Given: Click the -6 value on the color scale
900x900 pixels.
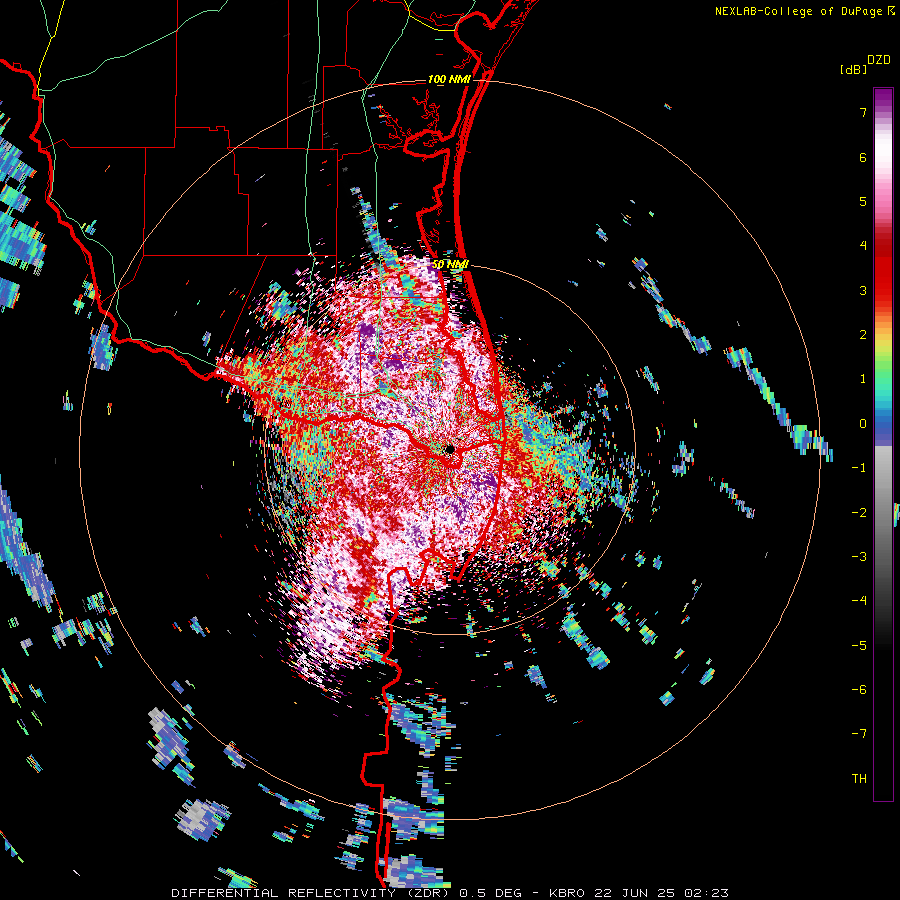Looking at the screenshot, I should point(859,689).
